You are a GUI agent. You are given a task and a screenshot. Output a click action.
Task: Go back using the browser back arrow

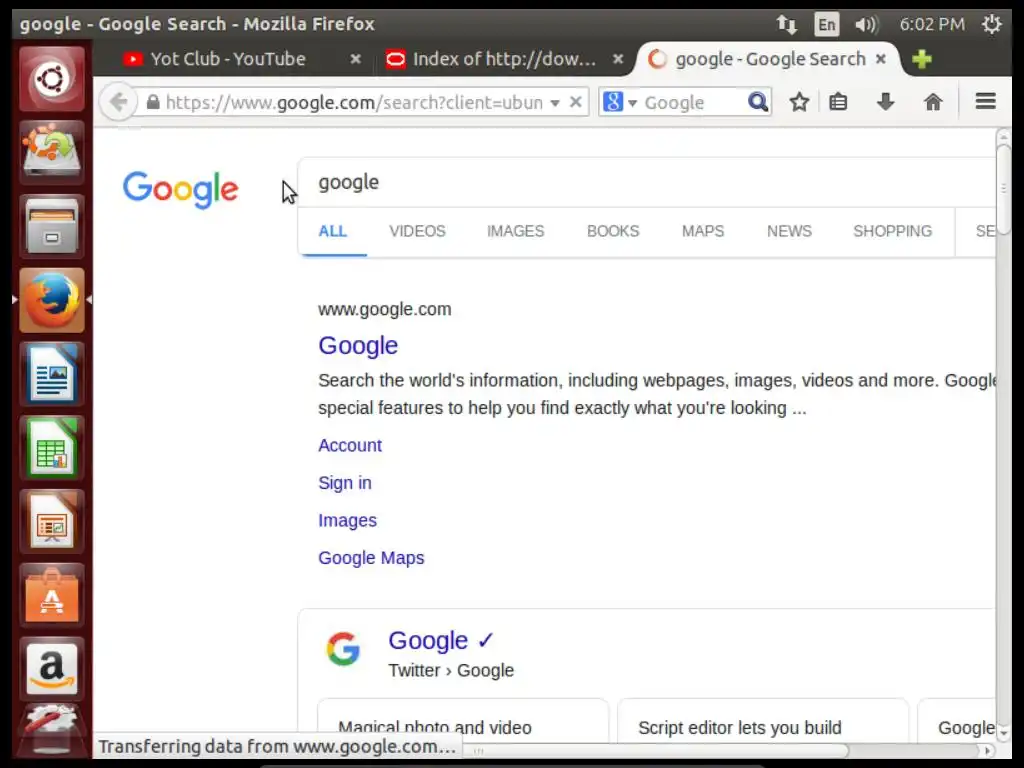click(x=118, y=103)
